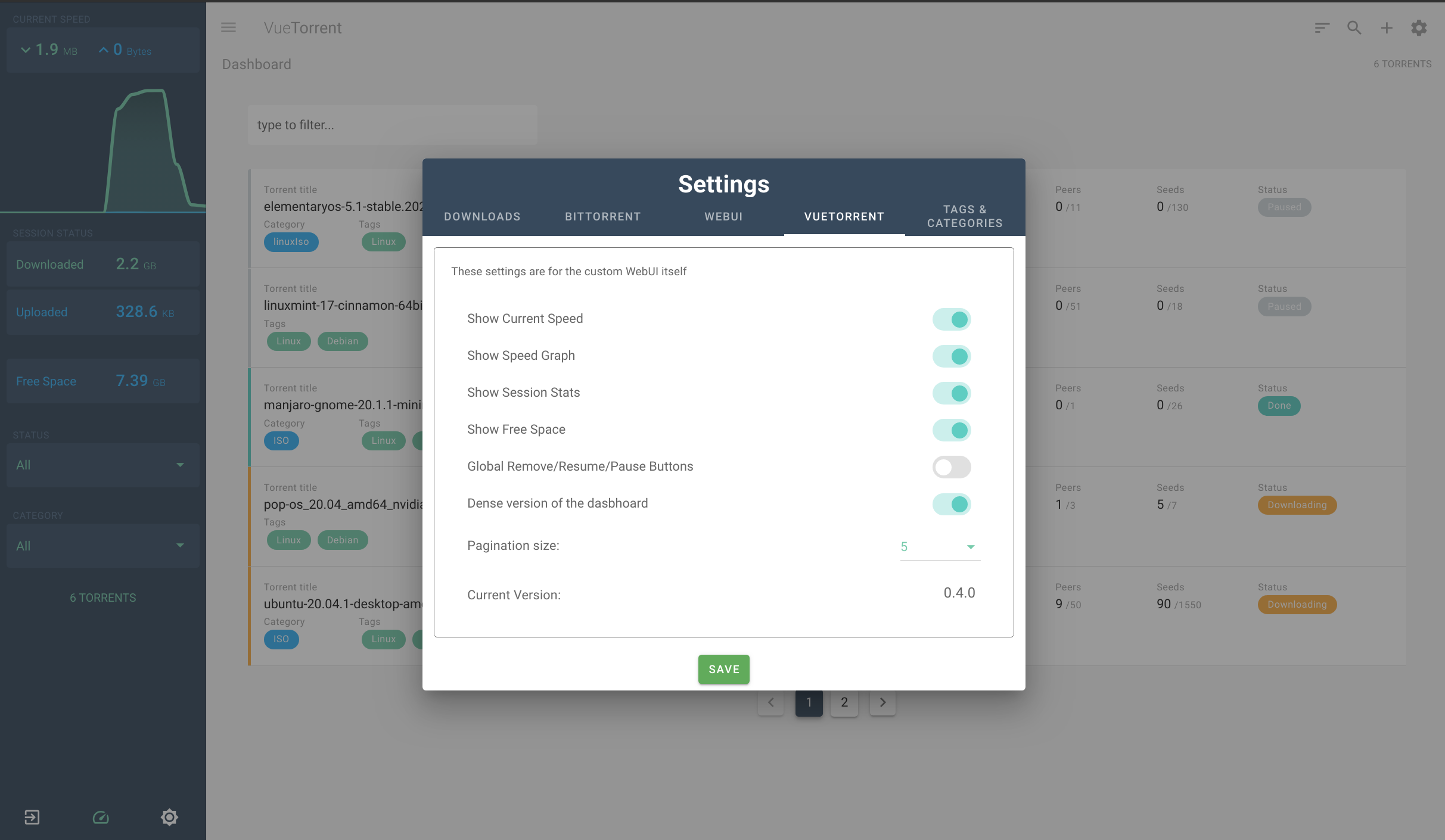Click the type to filter field
The image size is (1445, 840).
pos(392,125)
